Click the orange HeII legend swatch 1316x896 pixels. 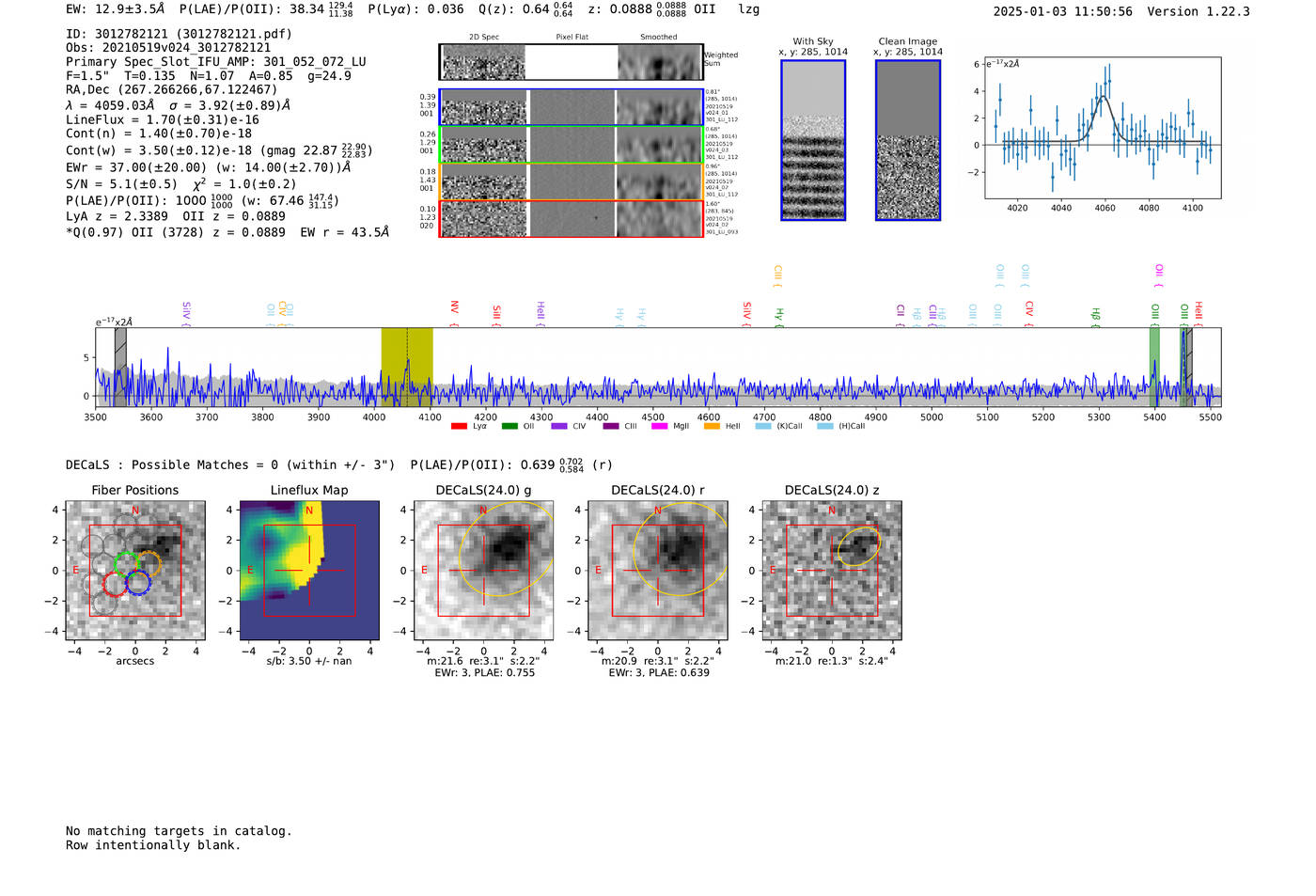712,426
